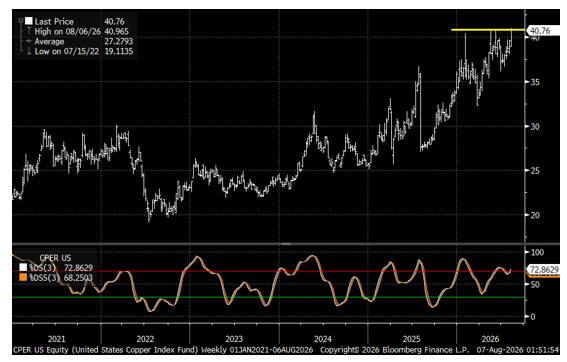
Task: Click the Low marker icon in legend
Action: (29, 51)
